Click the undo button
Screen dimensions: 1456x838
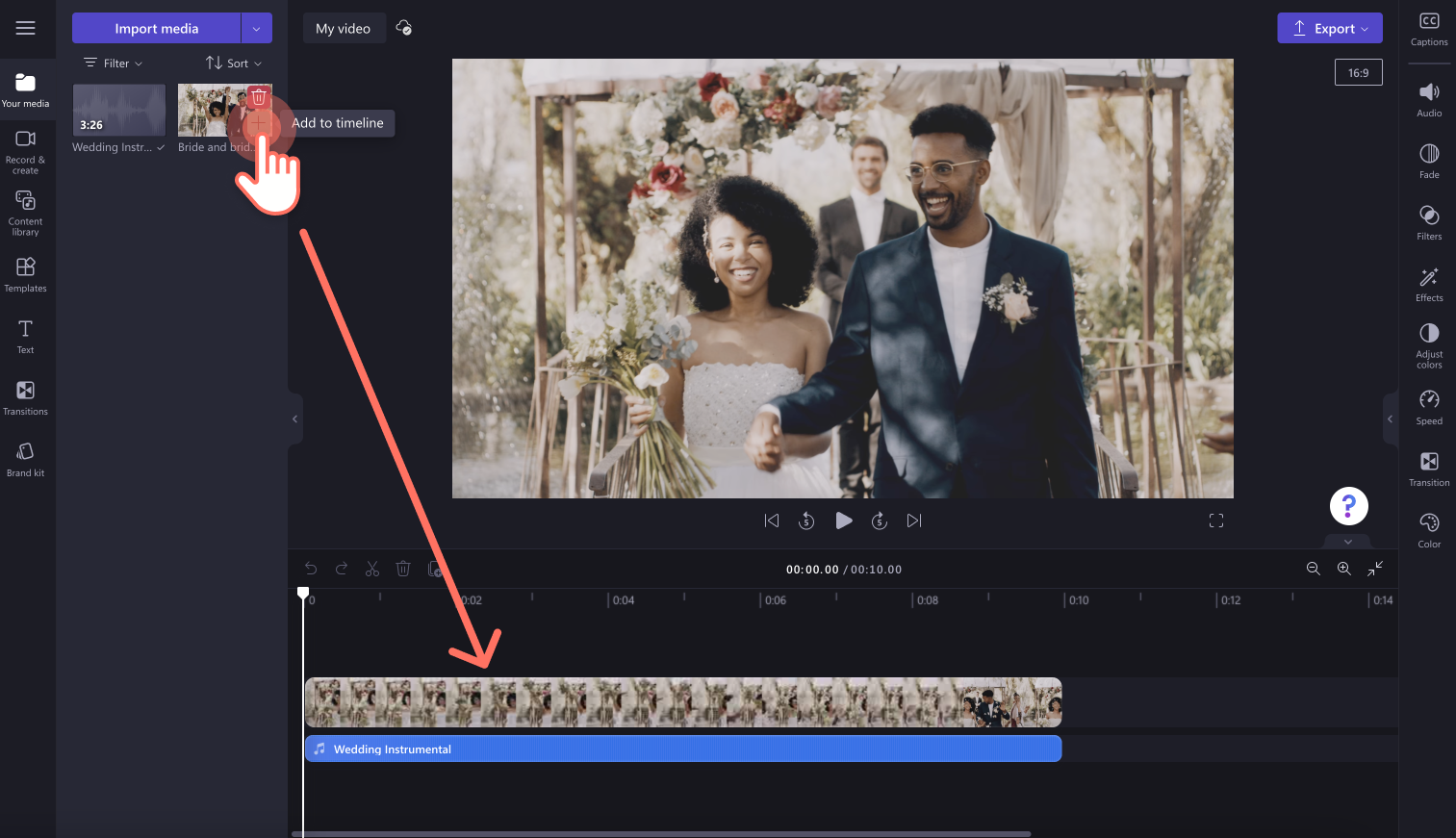tap(311, 569)
